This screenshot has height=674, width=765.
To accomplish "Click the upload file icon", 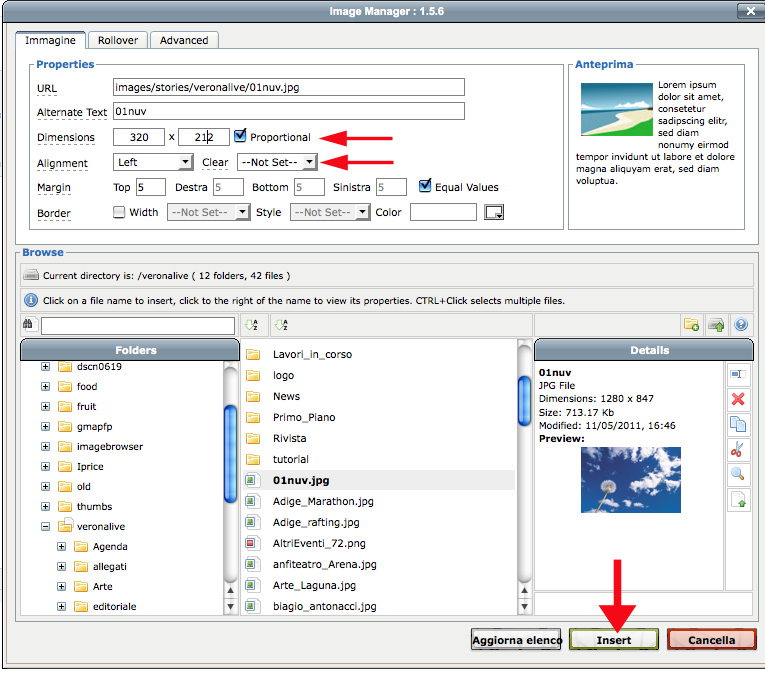I will (716, 325).
